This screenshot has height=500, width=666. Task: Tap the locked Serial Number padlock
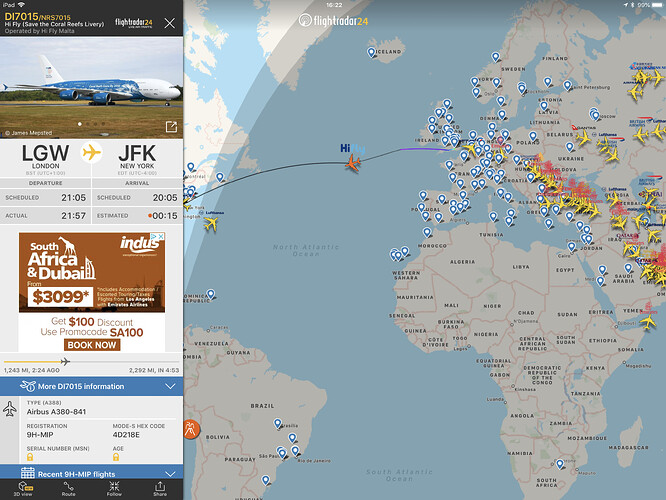(x=30, y=457)
